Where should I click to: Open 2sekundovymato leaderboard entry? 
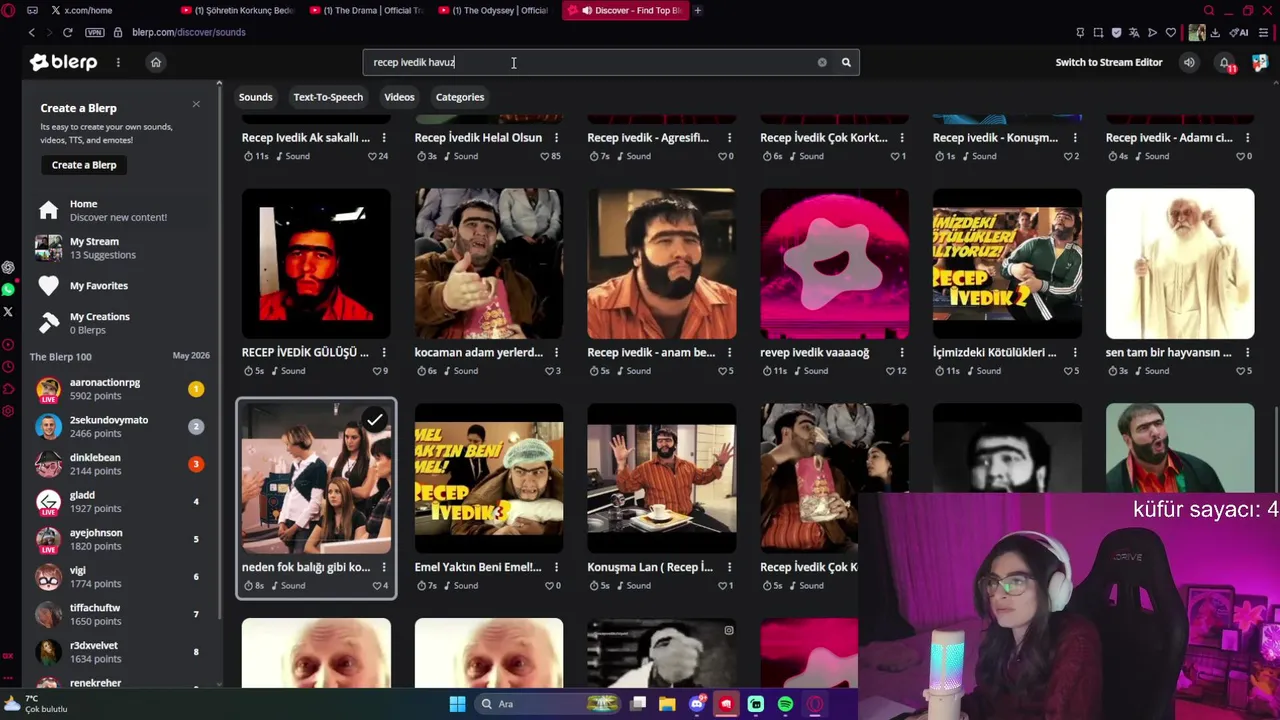[120, 427]
